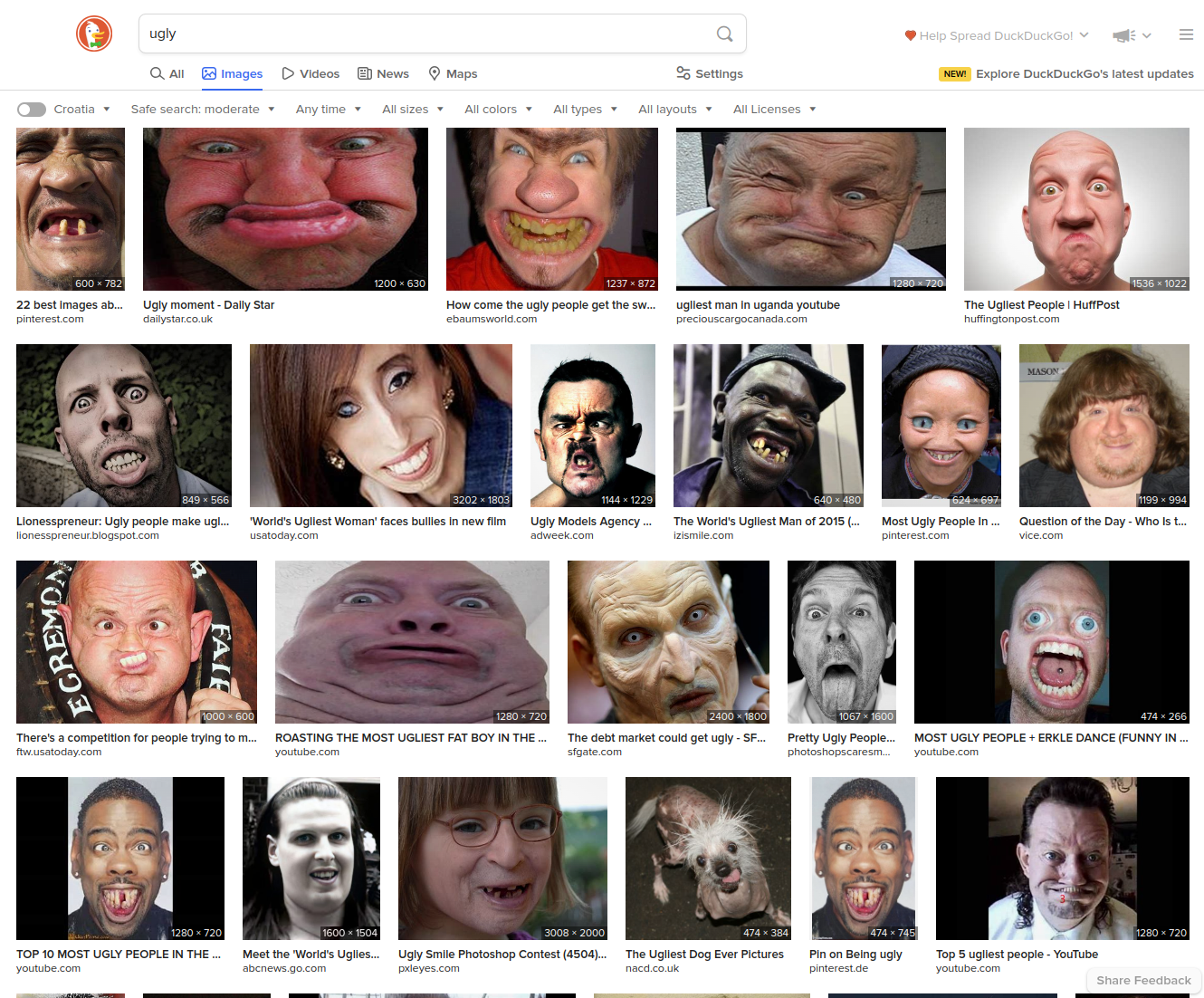This screenshot has width=1204, height=998.
Task: Click Explore DuckDuckGo's latest updates link
Action: 1085,74
